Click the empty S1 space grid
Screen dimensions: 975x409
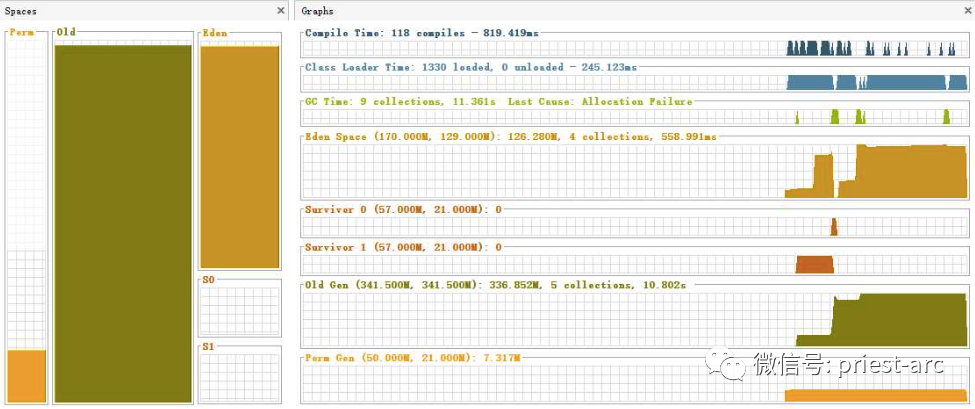[x=239, y=378]
